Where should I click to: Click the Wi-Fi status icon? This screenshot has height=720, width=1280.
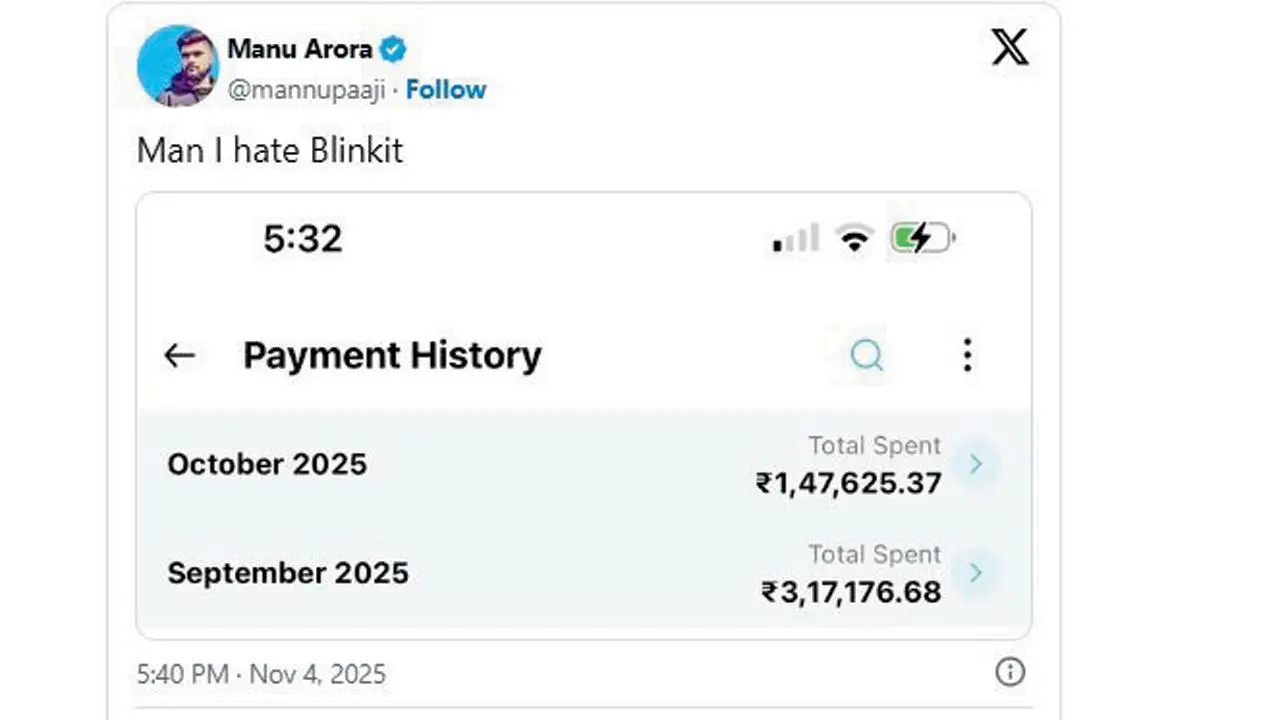[853, 237]
